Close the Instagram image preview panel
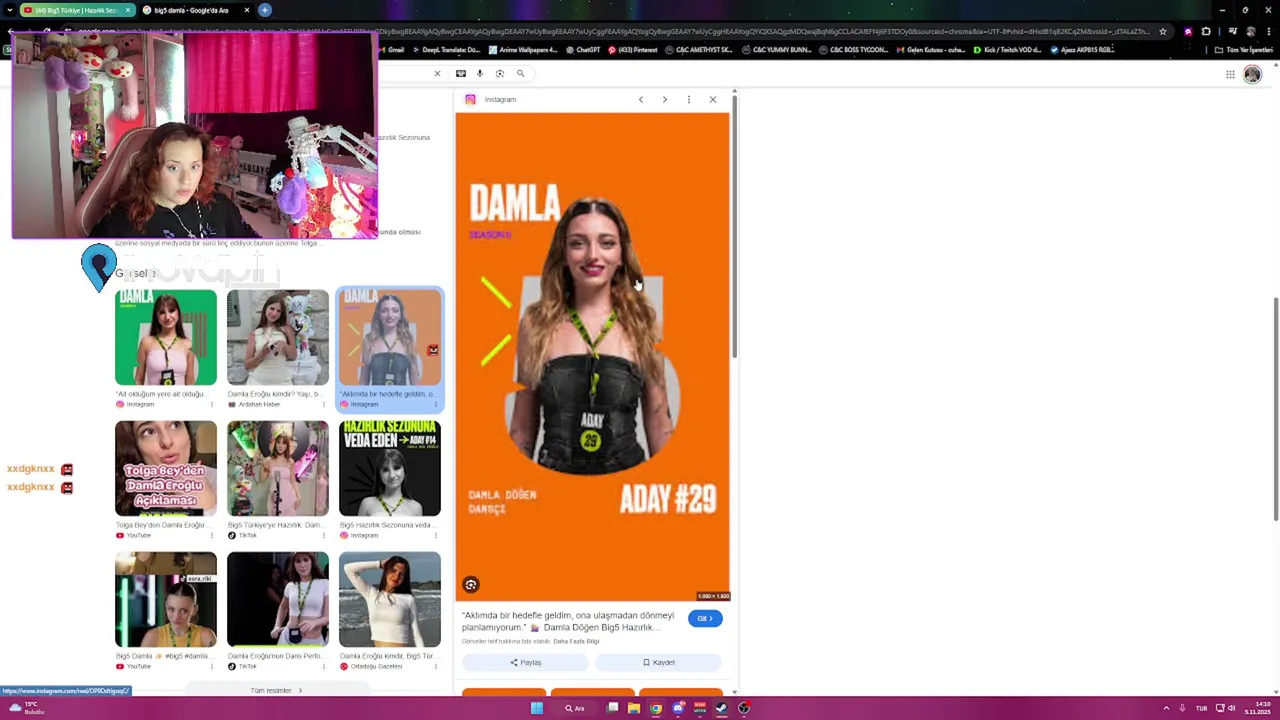1280x720 pixels. [x=713, y=99]
